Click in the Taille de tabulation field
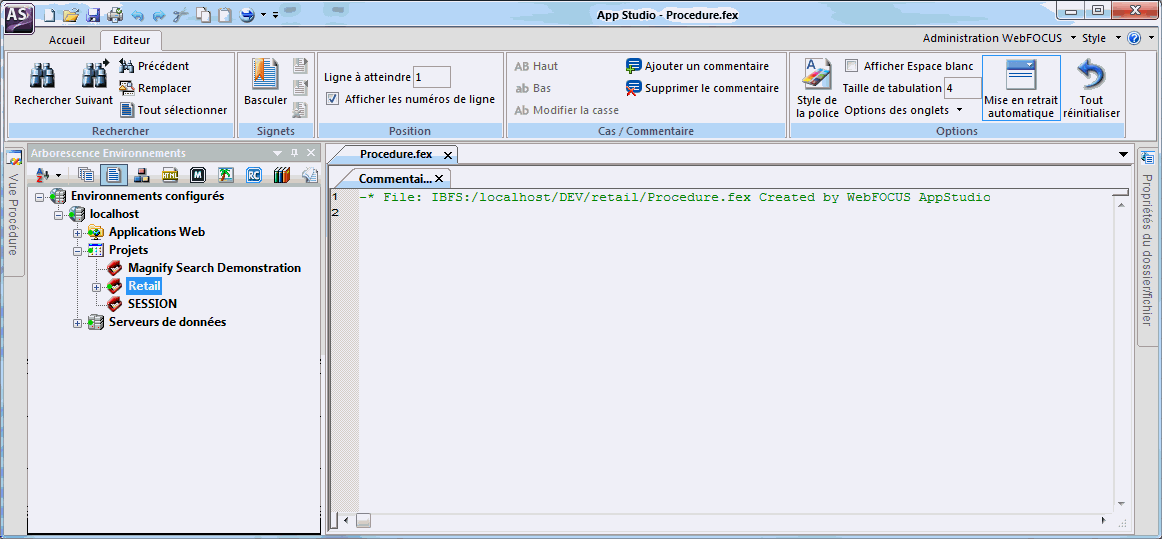 pos(962,87)
